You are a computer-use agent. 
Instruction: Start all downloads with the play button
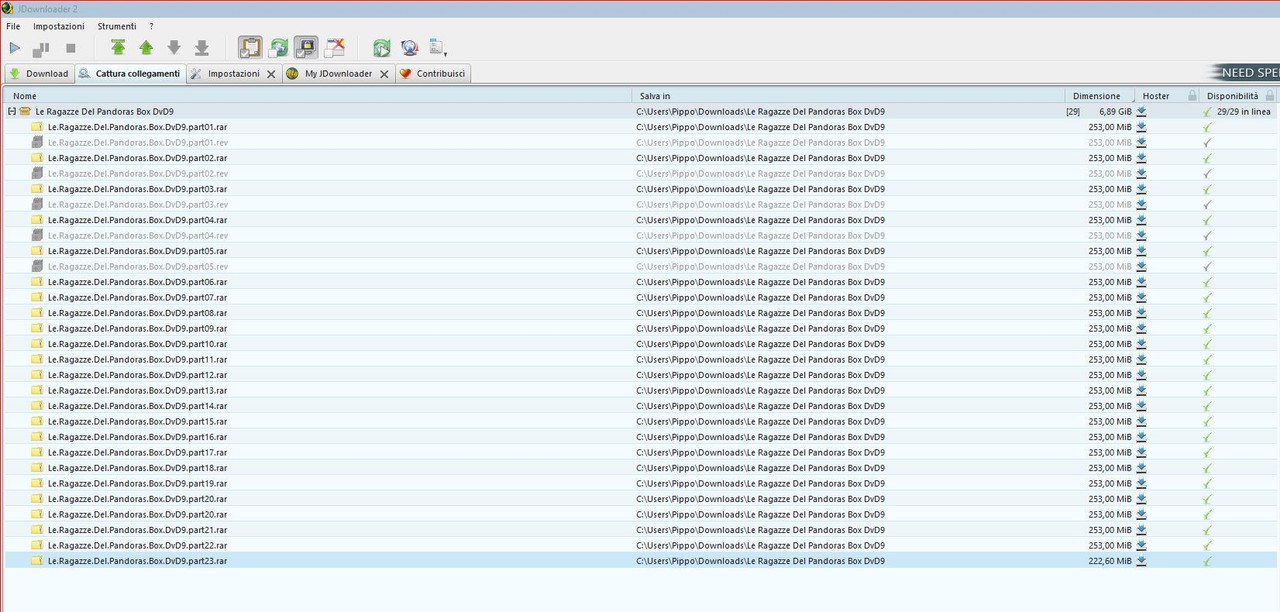pos(14,48)
